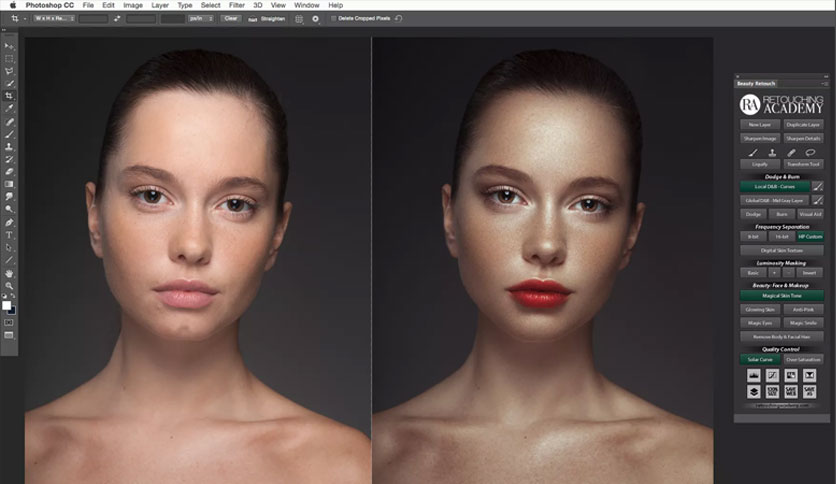
Task: Click the stamp icon in Beauty Retouch panel
Action: coord(772,152)
